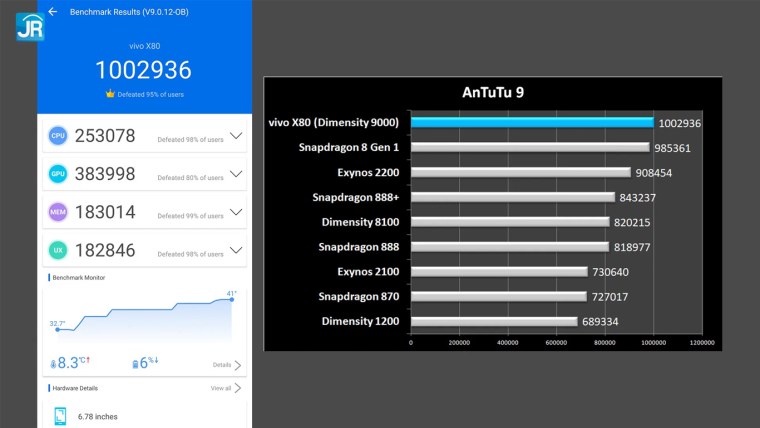Select the blue vivo X80 chart bar
The width and height of the screenshot is (760, 428).
532,123
